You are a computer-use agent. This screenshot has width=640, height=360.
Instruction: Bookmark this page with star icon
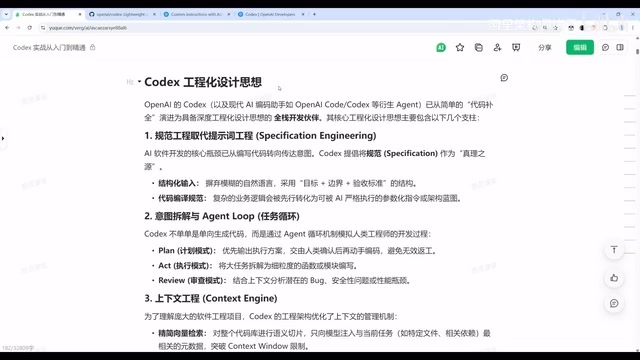point(556,28)
